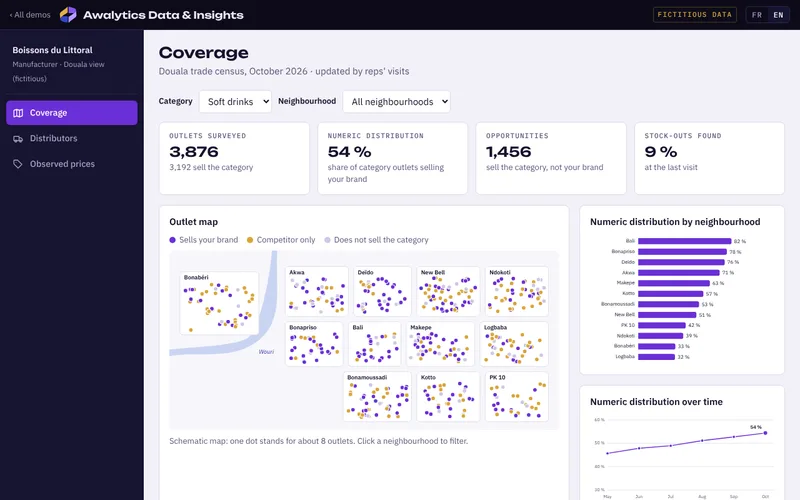Filter map by Bonamoussadi neighbourhood tile
The image size is (800, 500).
point(377,396)
